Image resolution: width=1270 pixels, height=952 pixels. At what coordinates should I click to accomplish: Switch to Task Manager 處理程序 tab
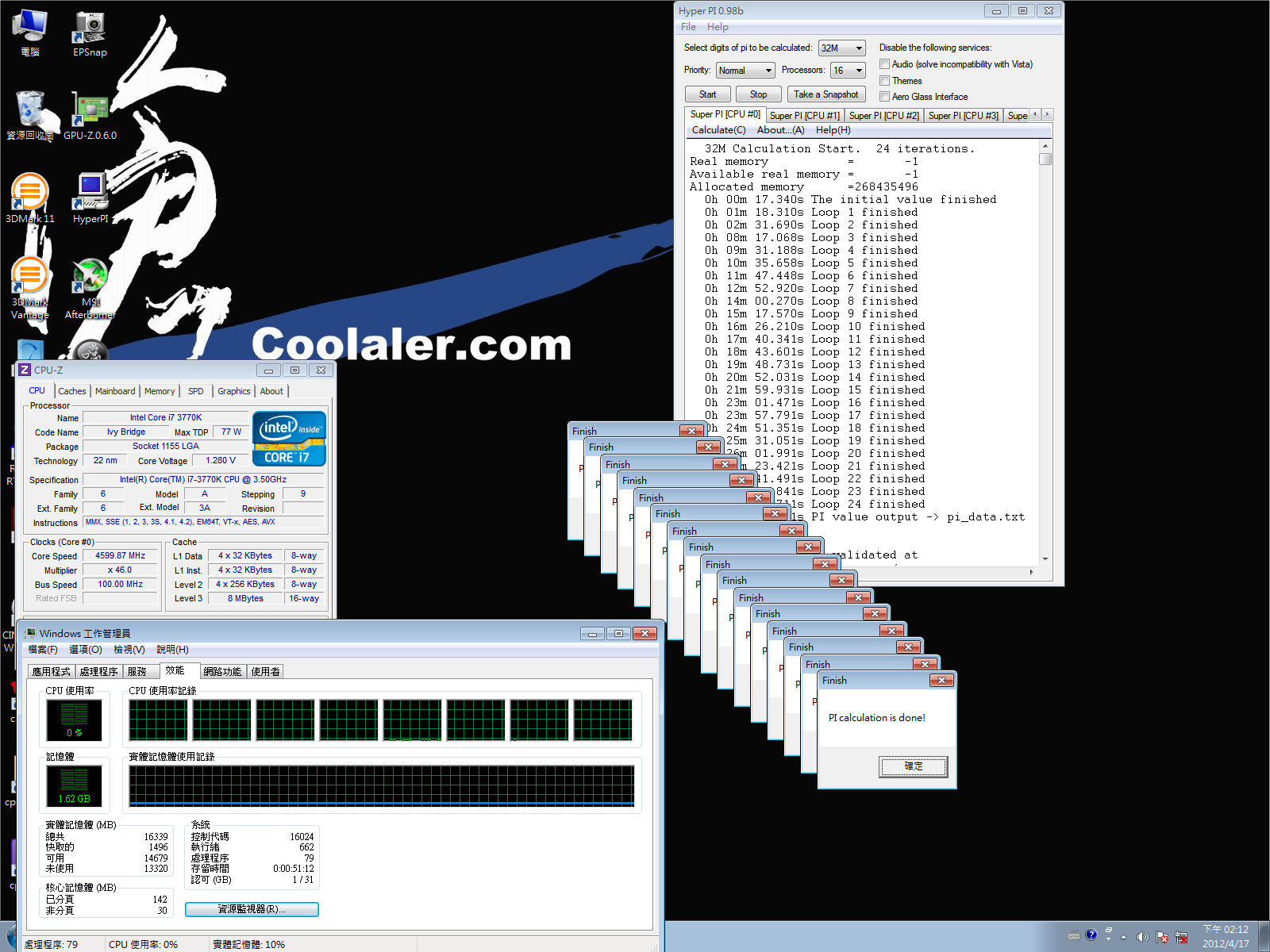coord(98,671)
